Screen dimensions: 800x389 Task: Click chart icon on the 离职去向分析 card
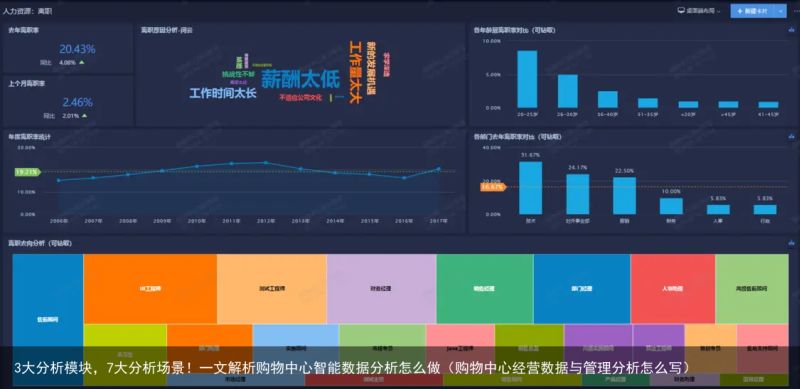[790, 244]
